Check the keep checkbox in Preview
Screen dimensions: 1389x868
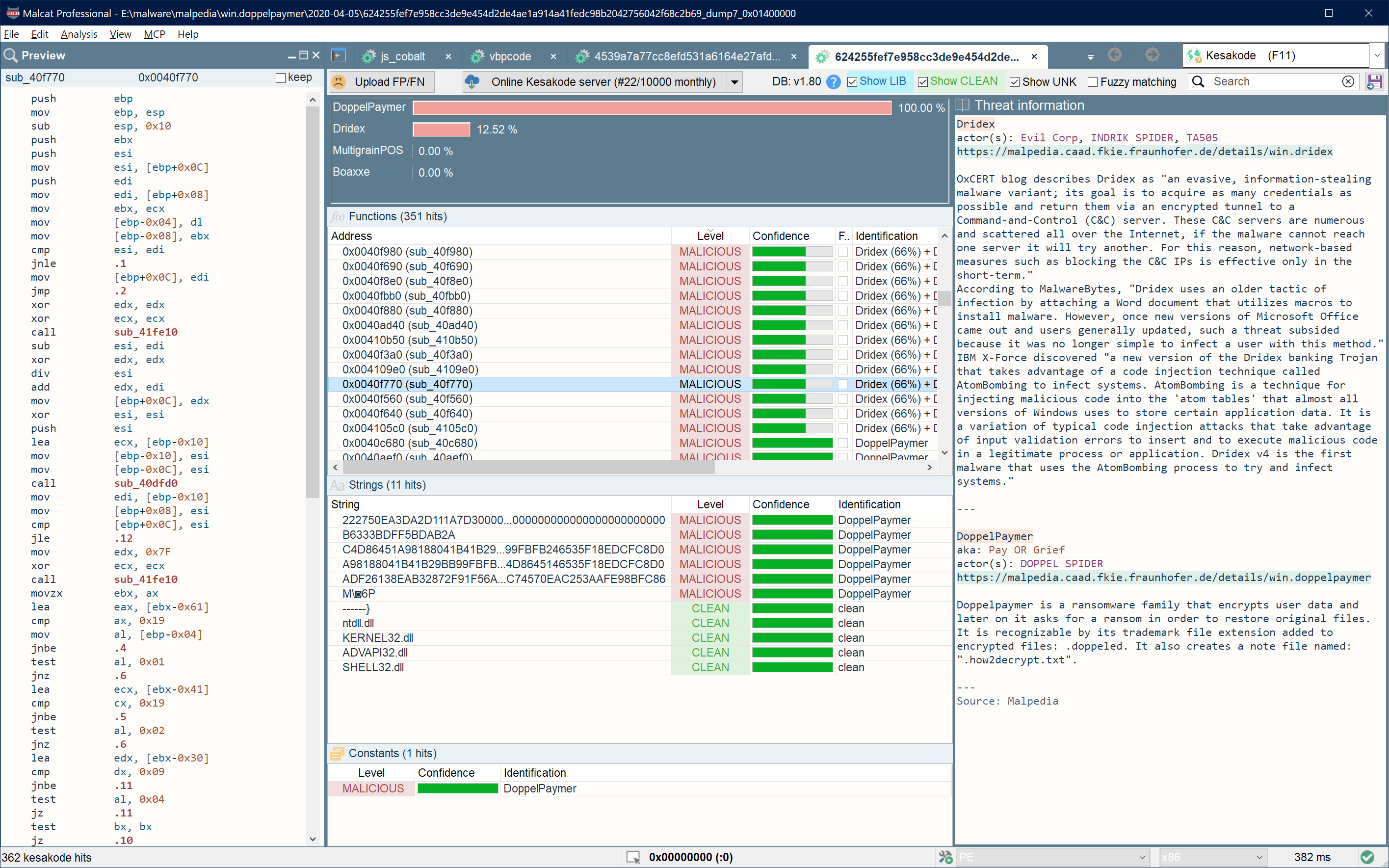click(x=281, y=78)
